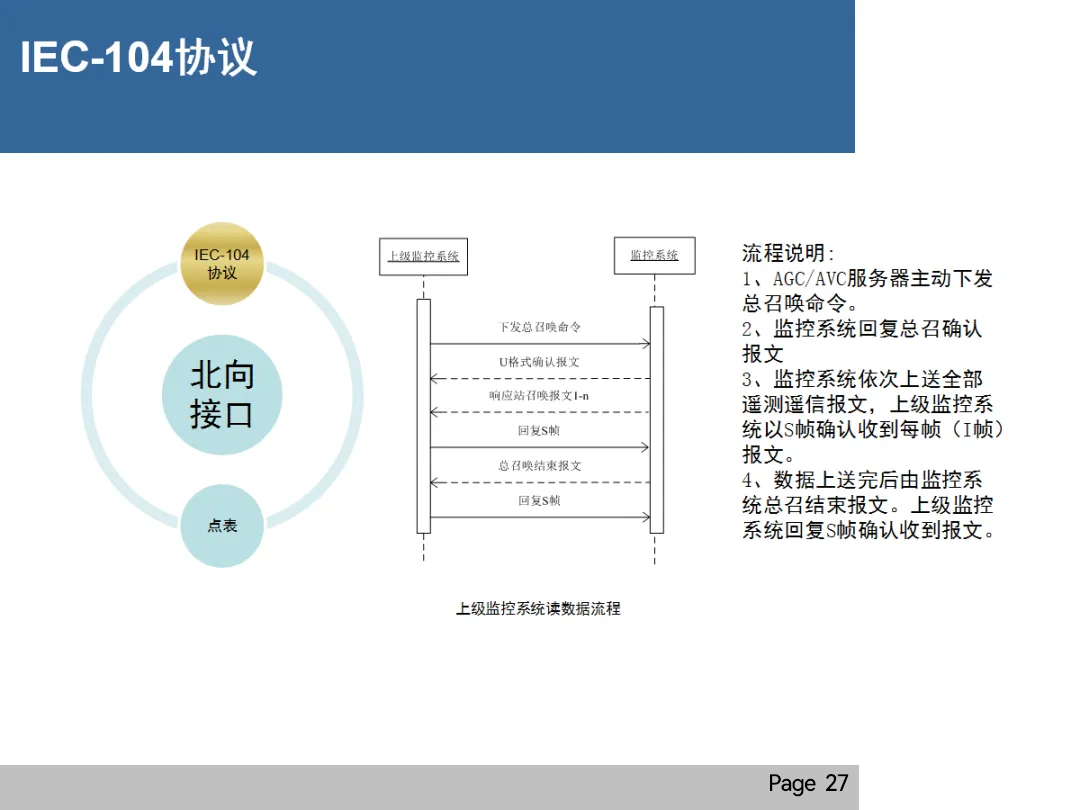Click the 上级监控系统读数据流程 caption
1080x810 pixels.
point(540,608)
